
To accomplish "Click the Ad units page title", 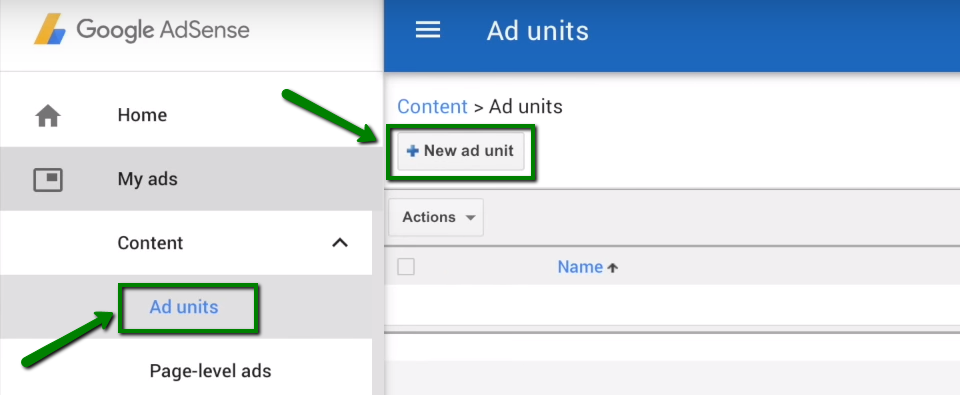I will (x=538, y=31).
